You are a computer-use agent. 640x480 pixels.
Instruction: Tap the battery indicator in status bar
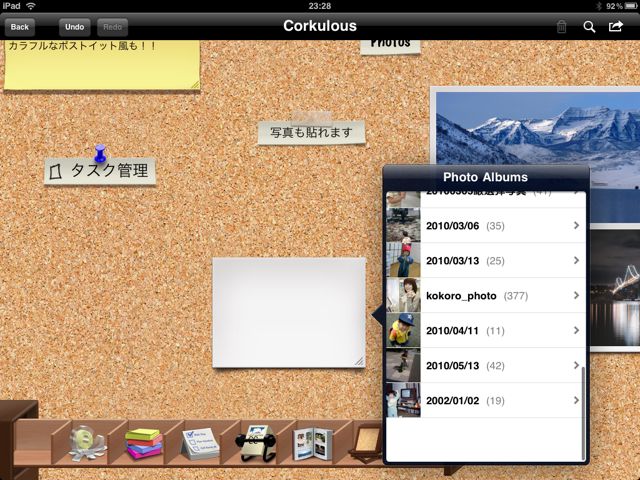coord(632,6)
